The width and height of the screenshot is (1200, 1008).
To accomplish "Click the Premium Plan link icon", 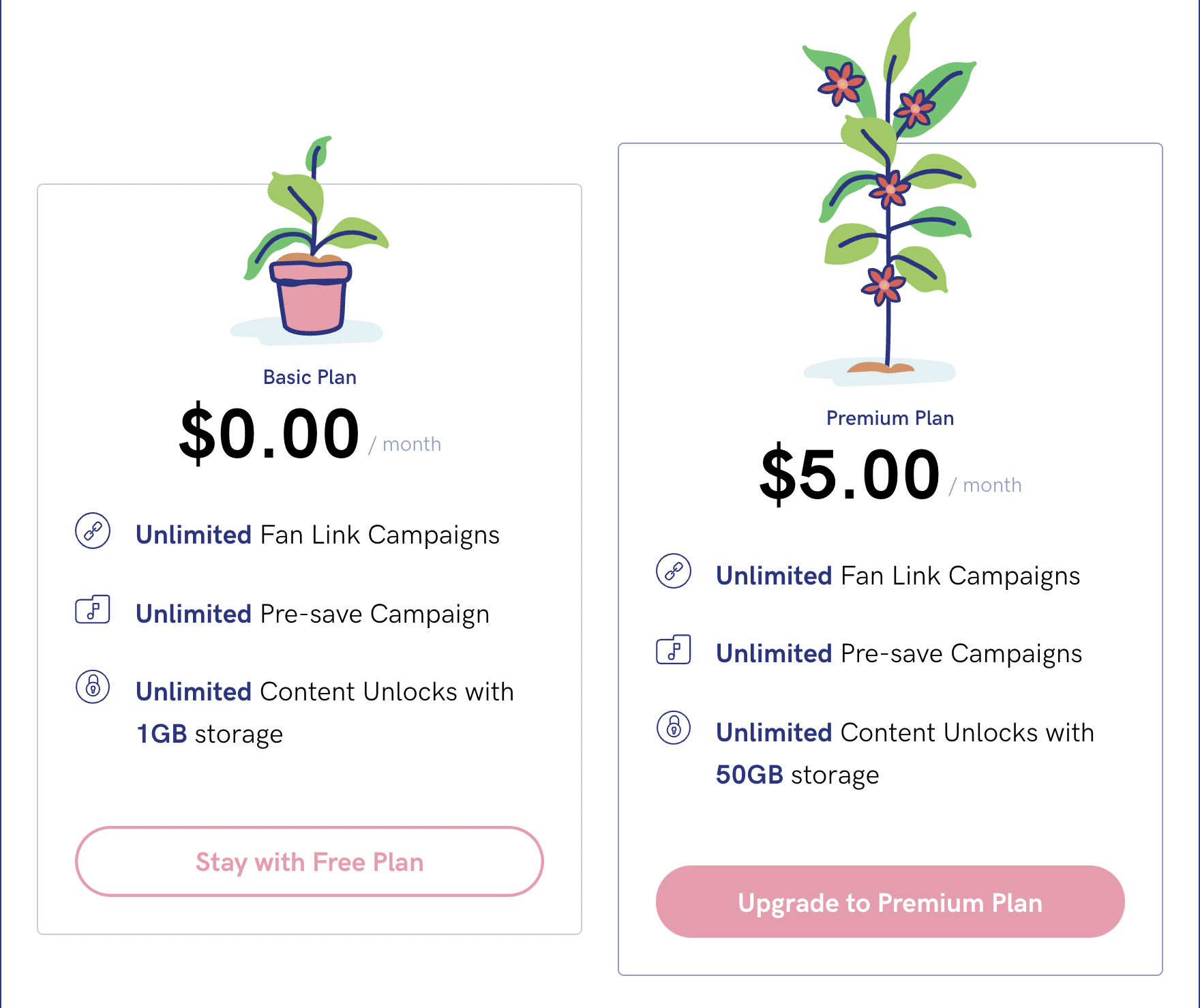I will pos(674,572).
